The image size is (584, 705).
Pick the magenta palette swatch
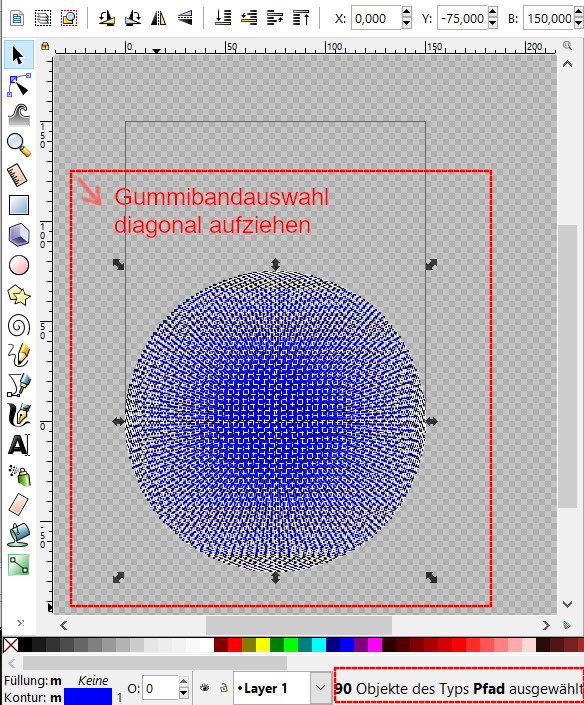point(374,645)
